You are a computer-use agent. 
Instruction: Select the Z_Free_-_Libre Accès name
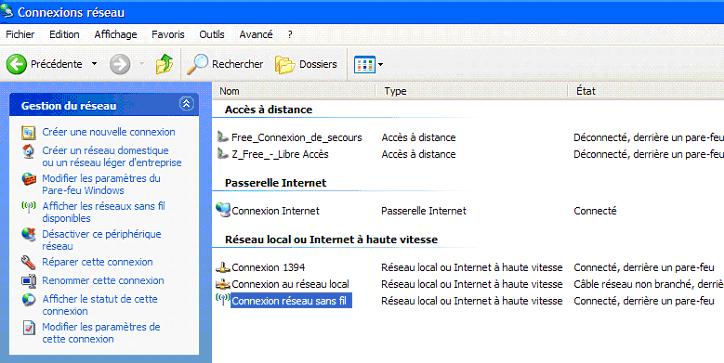click(x=280, y=154)
